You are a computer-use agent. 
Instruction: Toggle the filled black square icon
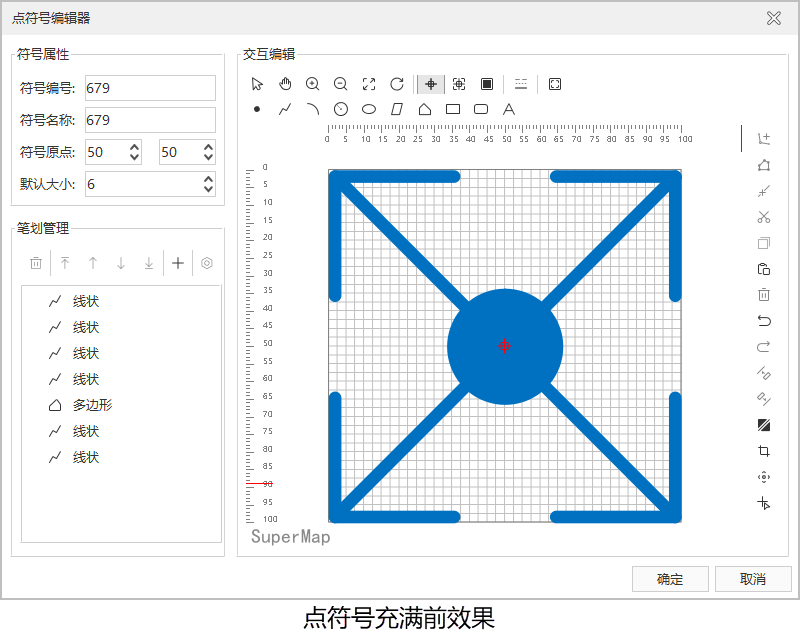click(x=487, y=84)
